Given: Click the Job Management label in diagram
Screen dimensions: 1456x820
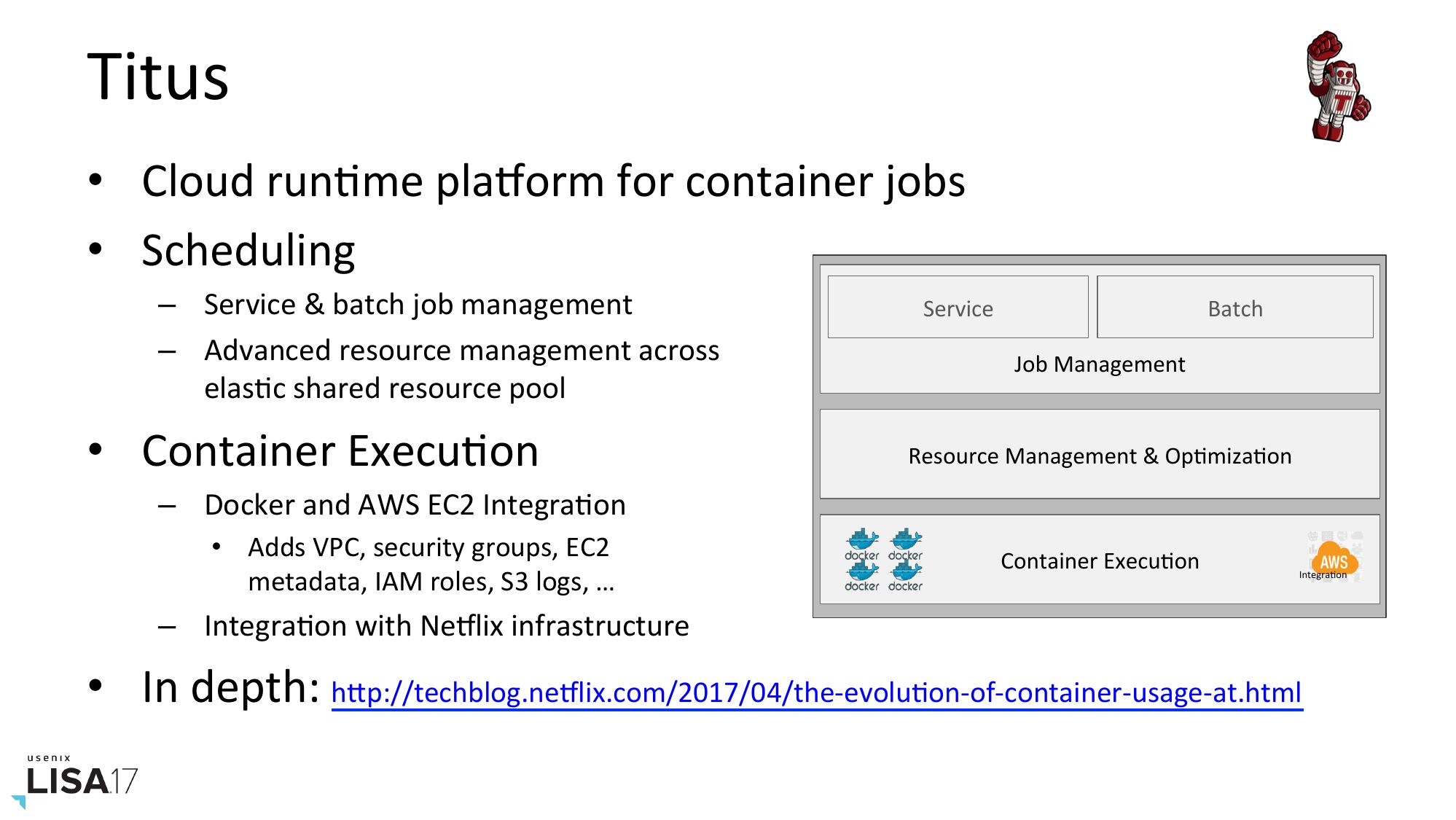Looking at the screenshot, I should tap(1099, 364).
